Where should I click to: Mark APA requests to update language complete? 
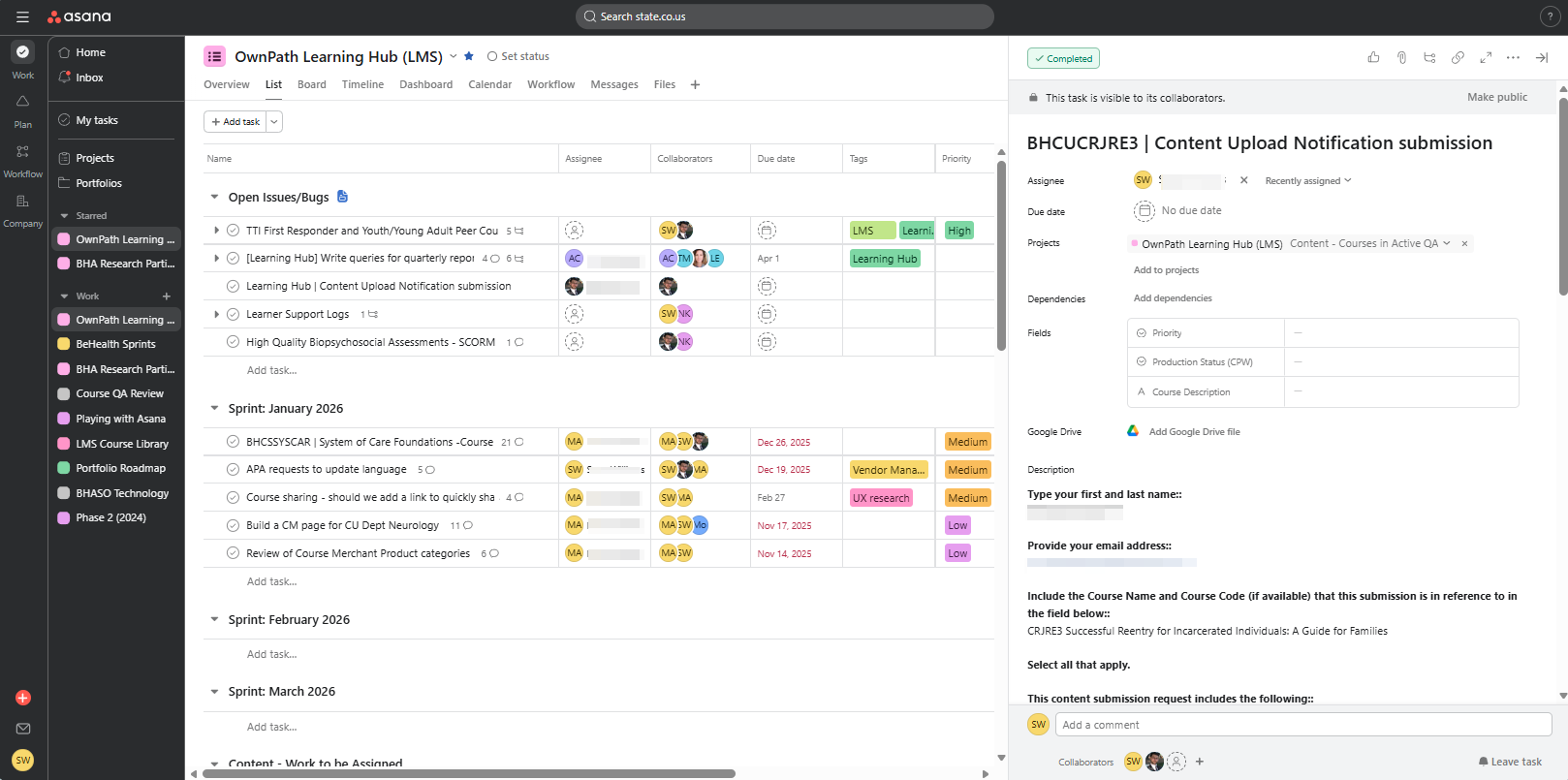pos(233,470)
